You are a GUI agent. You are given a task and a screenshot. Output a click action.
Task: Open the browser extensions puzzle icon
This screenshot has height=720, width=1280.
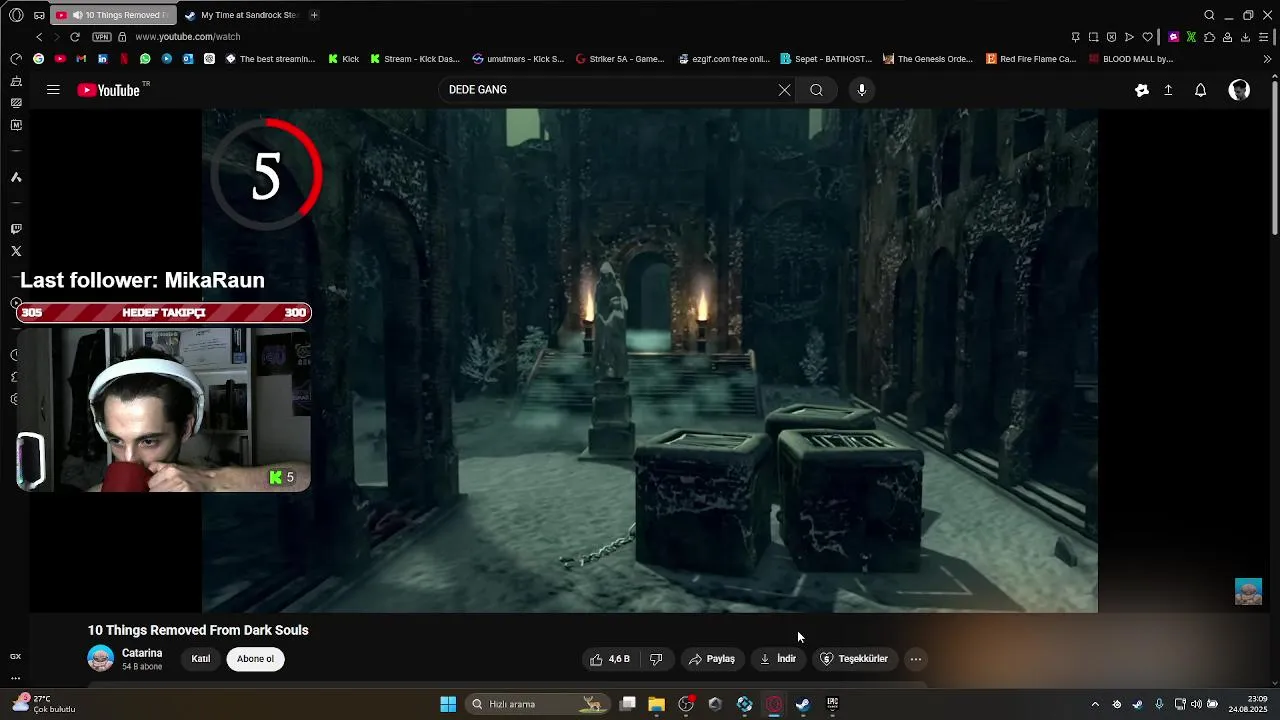click(1209, 37)
